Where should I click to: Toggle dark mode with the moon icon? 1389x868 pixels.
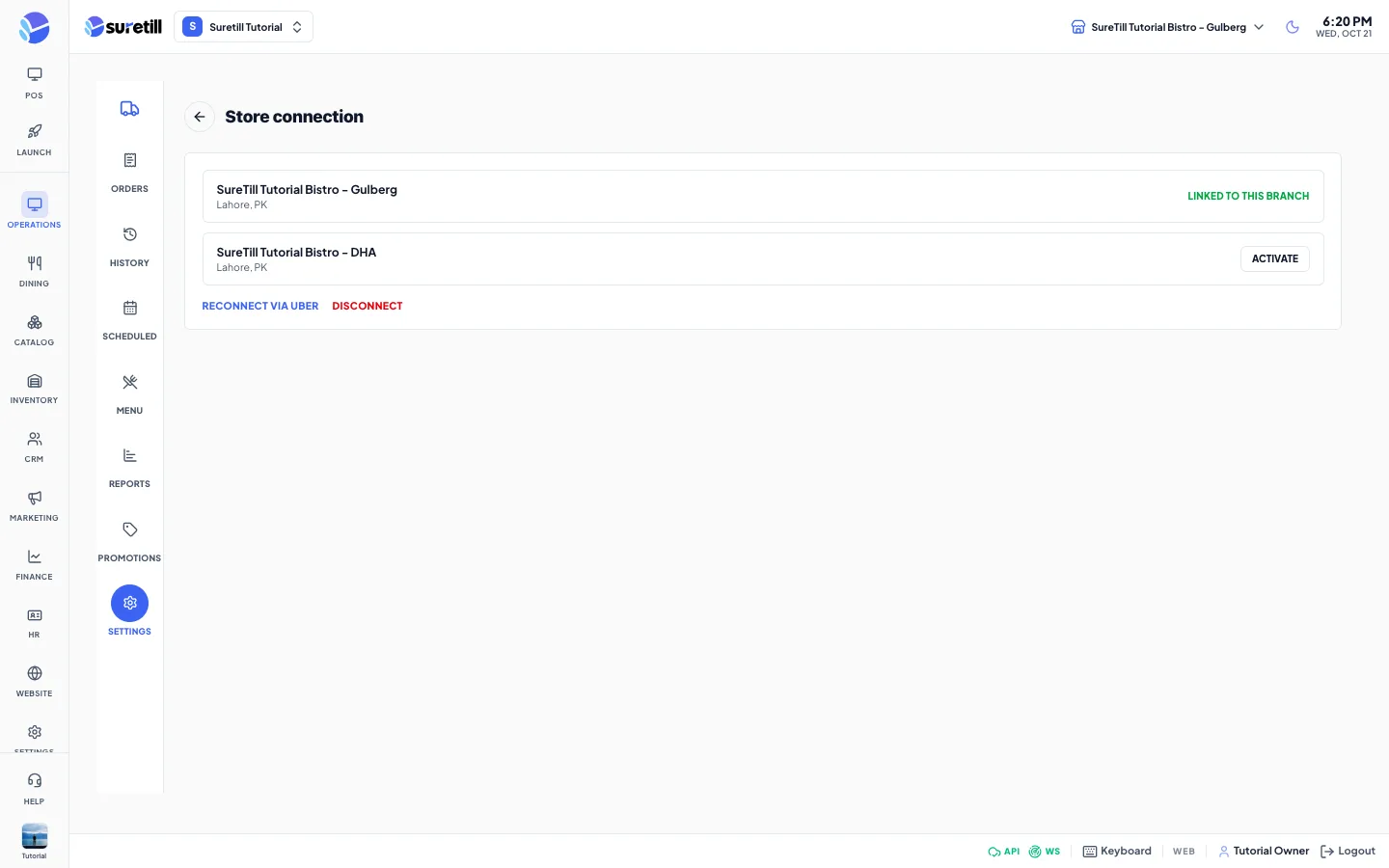[1293, 27]
